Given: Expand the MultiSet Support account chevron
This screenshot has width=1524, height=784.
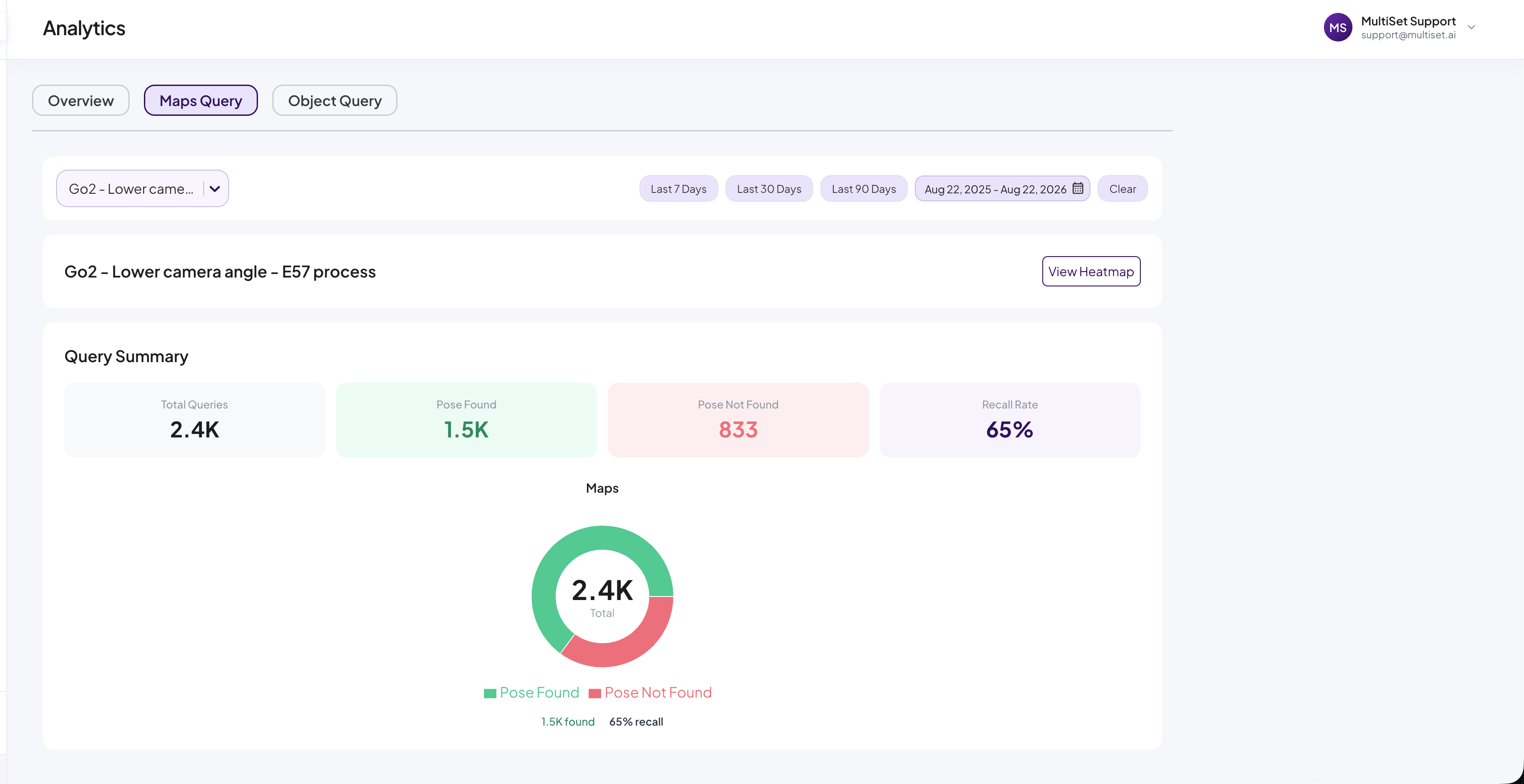Looking at the screenshot, I should (x=1471, y=27).
